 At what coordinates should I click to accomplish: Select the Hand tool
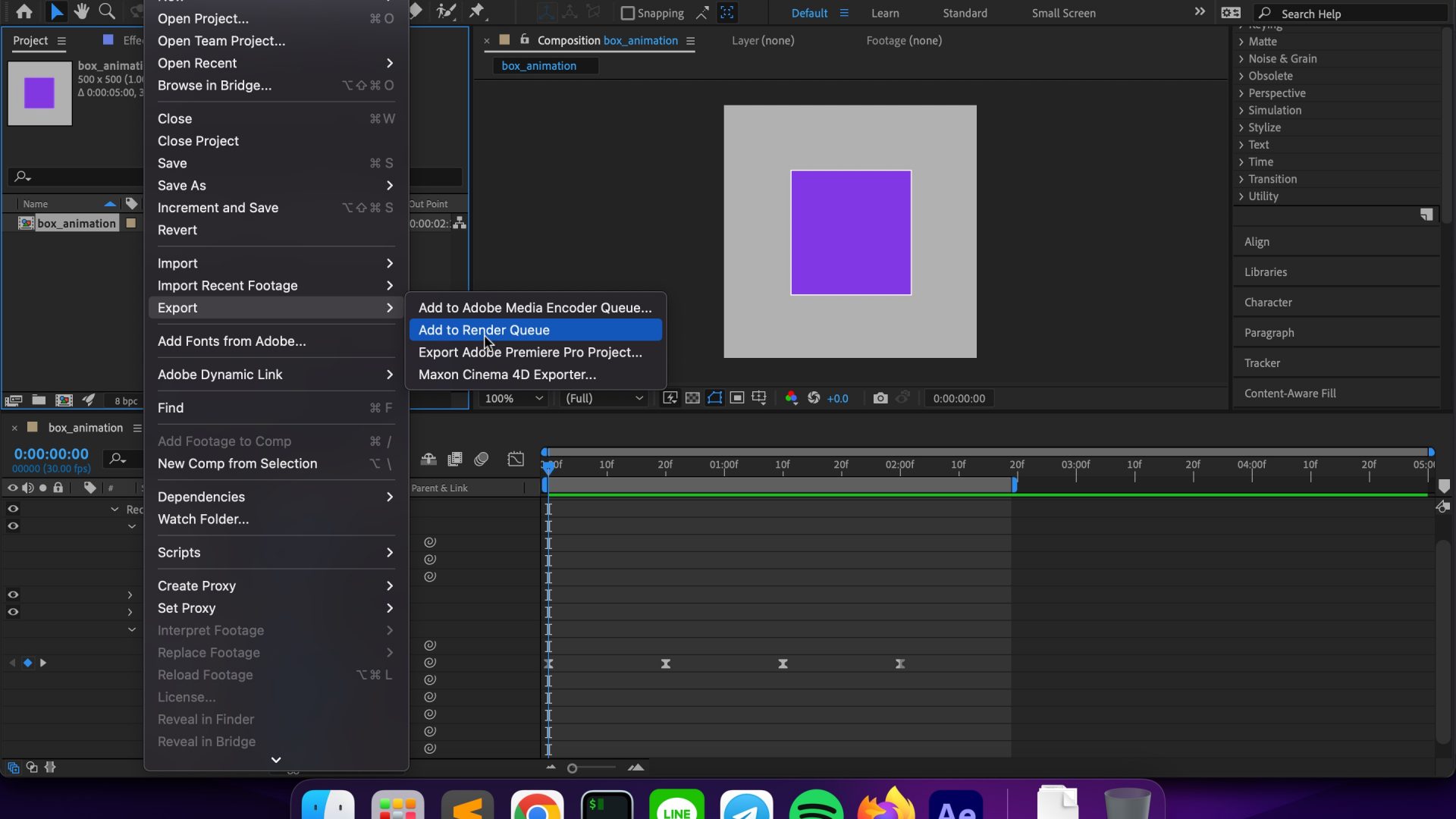point(81,11)
